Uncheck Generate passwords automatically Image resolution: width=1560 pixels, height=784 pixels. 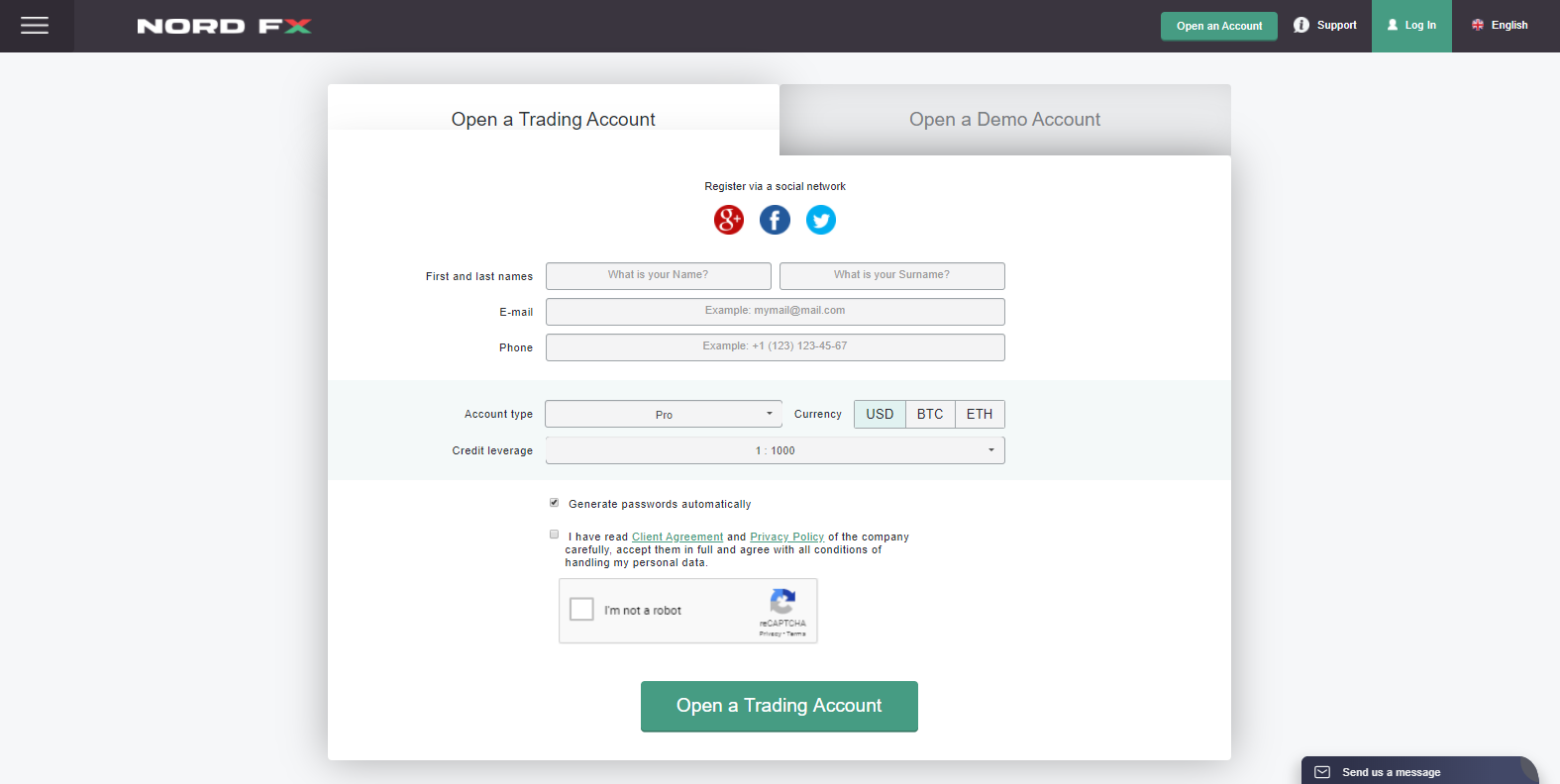click(x=555, y=503)
